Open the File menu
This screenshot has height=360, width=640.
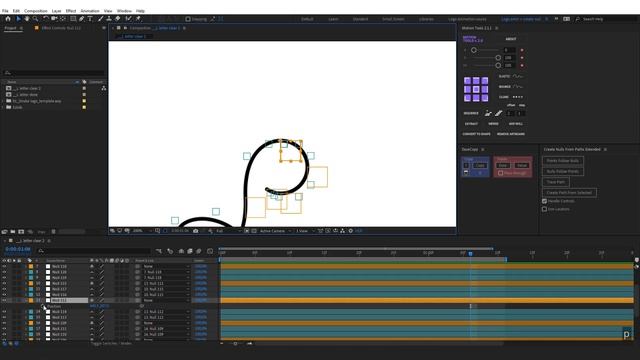point(5,11)
